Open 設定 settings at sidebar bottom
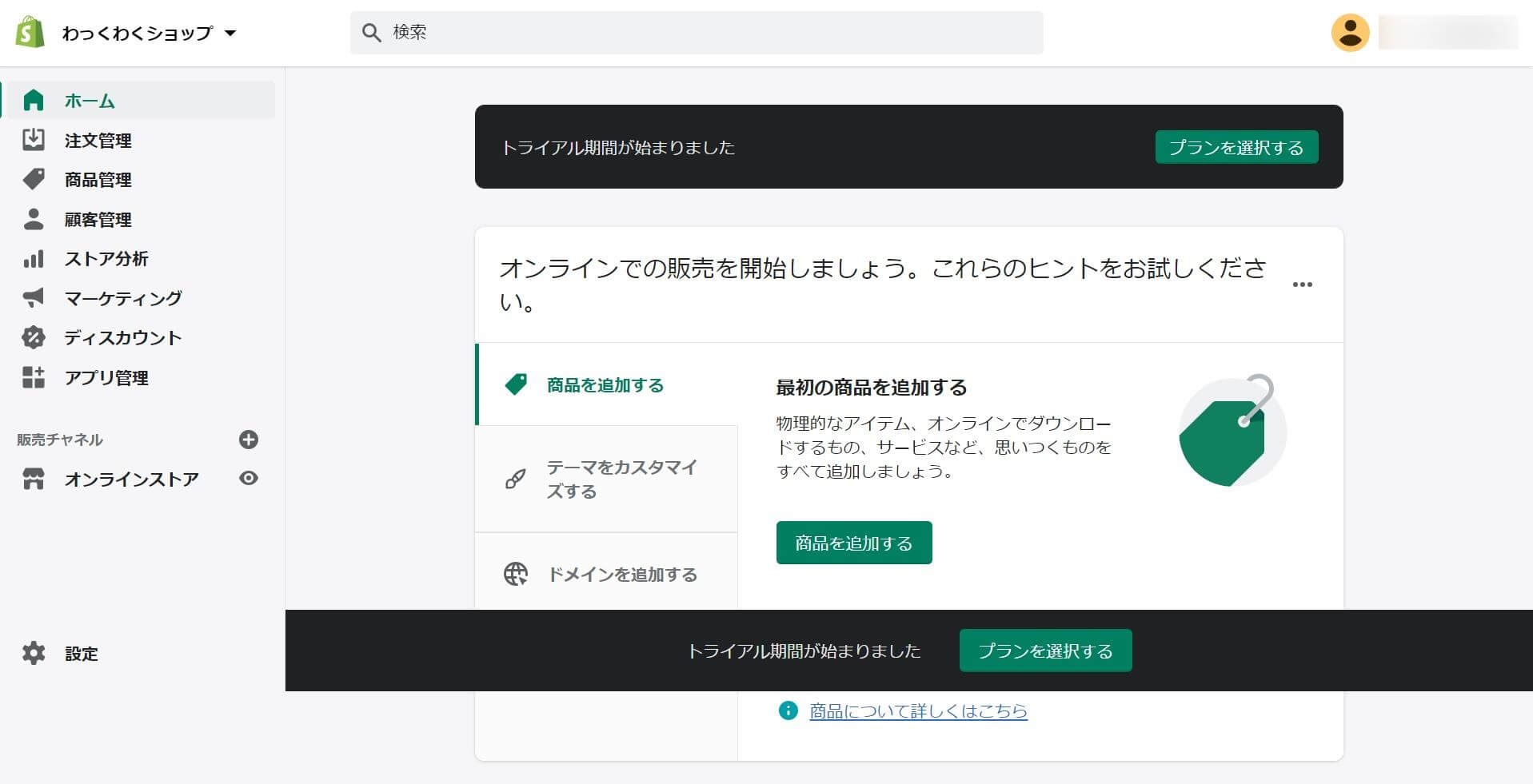1533x784 pixels. point(81,653)
